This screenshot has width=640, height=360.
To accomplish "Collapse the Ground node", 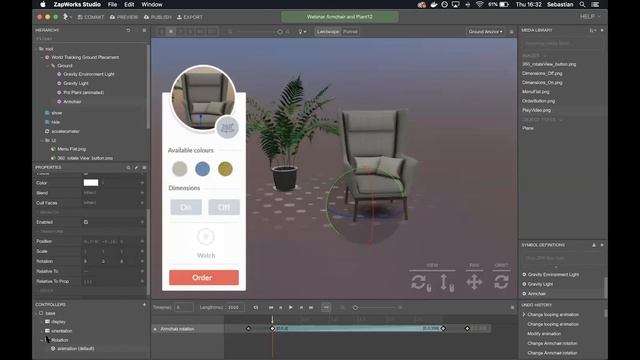I will click(x=48, y=66).
